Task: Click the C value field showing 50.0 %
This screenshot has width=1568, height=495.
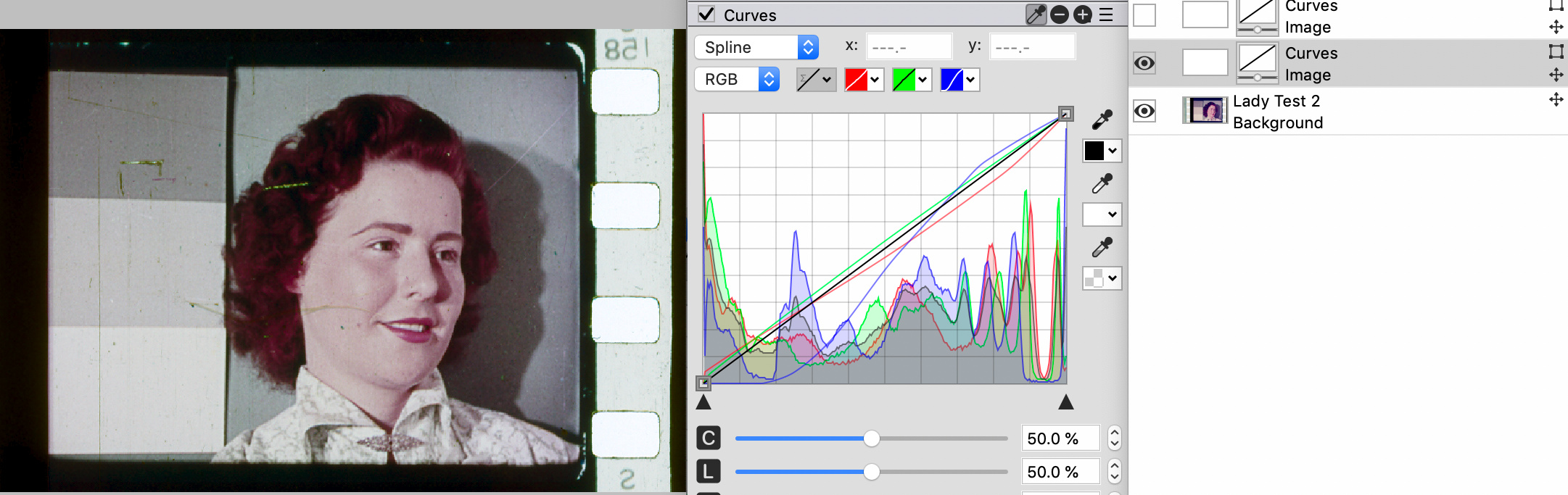Action: [x=1060, y=438]
